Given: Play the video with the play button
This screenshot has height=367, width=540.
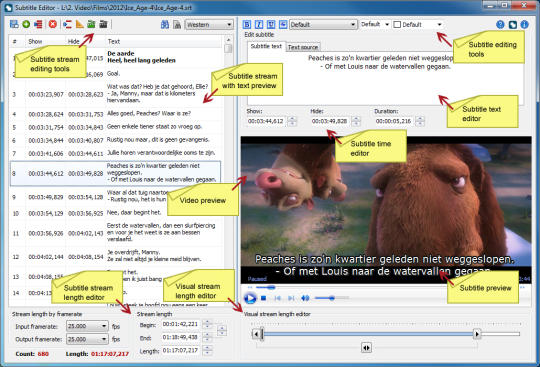Looking at the screenshot, I should click(x=250, y=298).
